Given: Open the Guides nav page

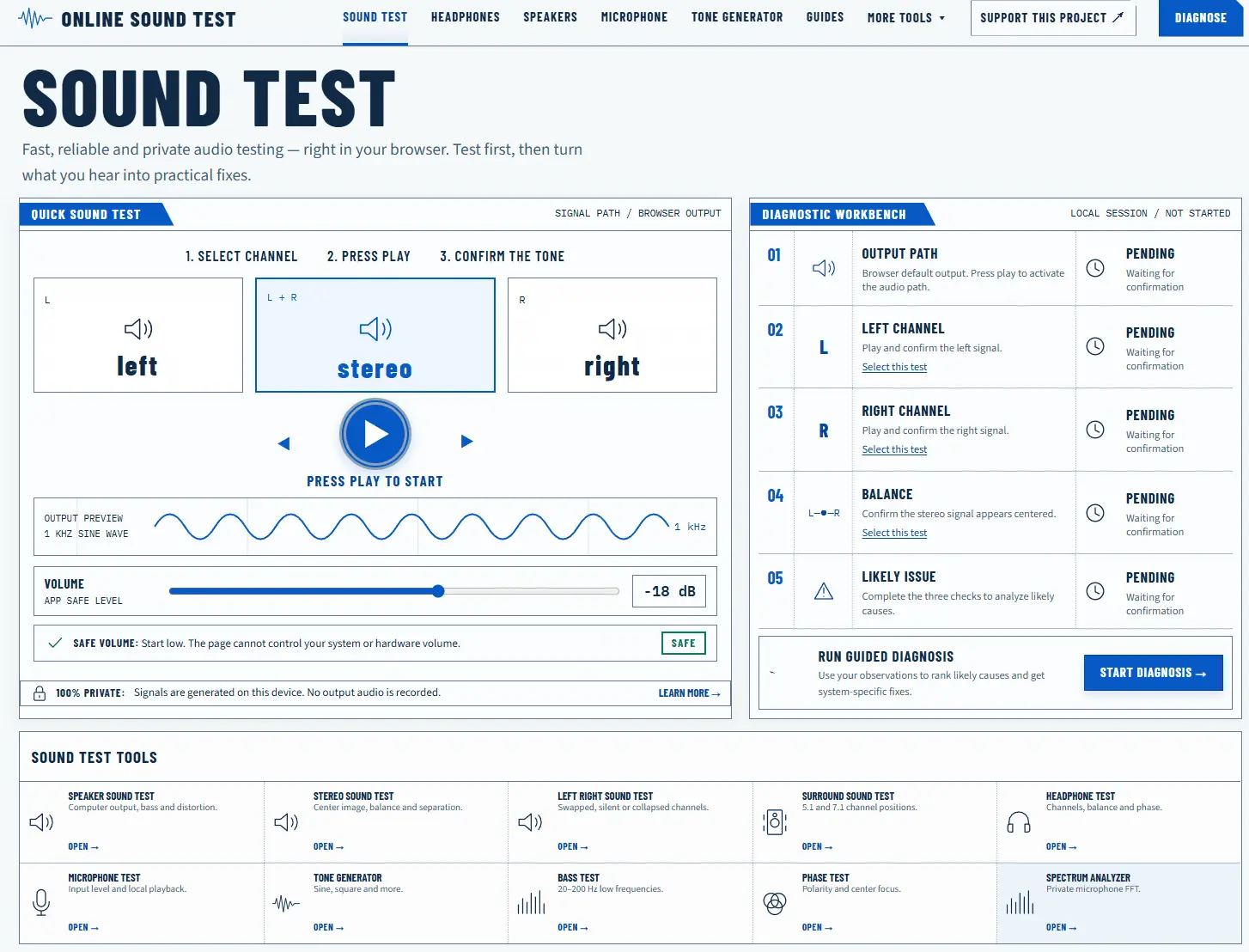Looking at the screenshot, I should pos(825,17).
